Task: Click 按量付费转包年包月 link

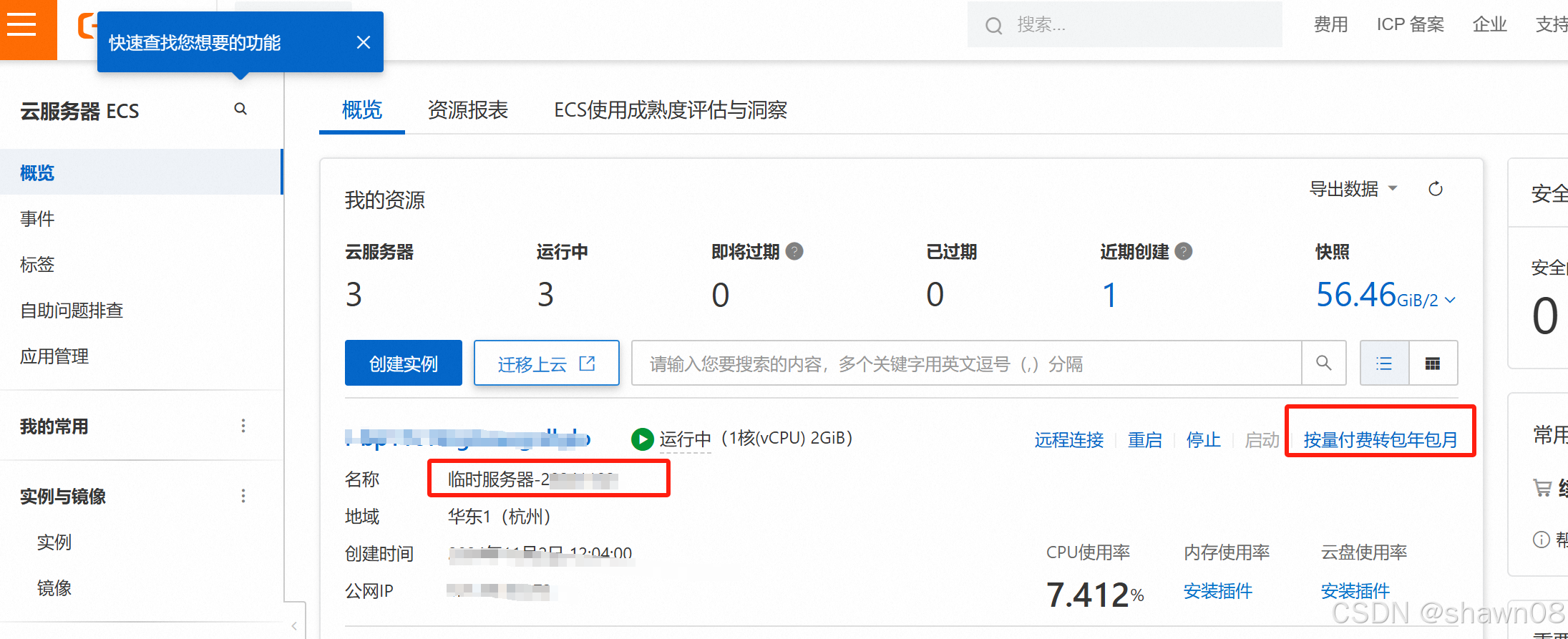Action: (1380, 439)
